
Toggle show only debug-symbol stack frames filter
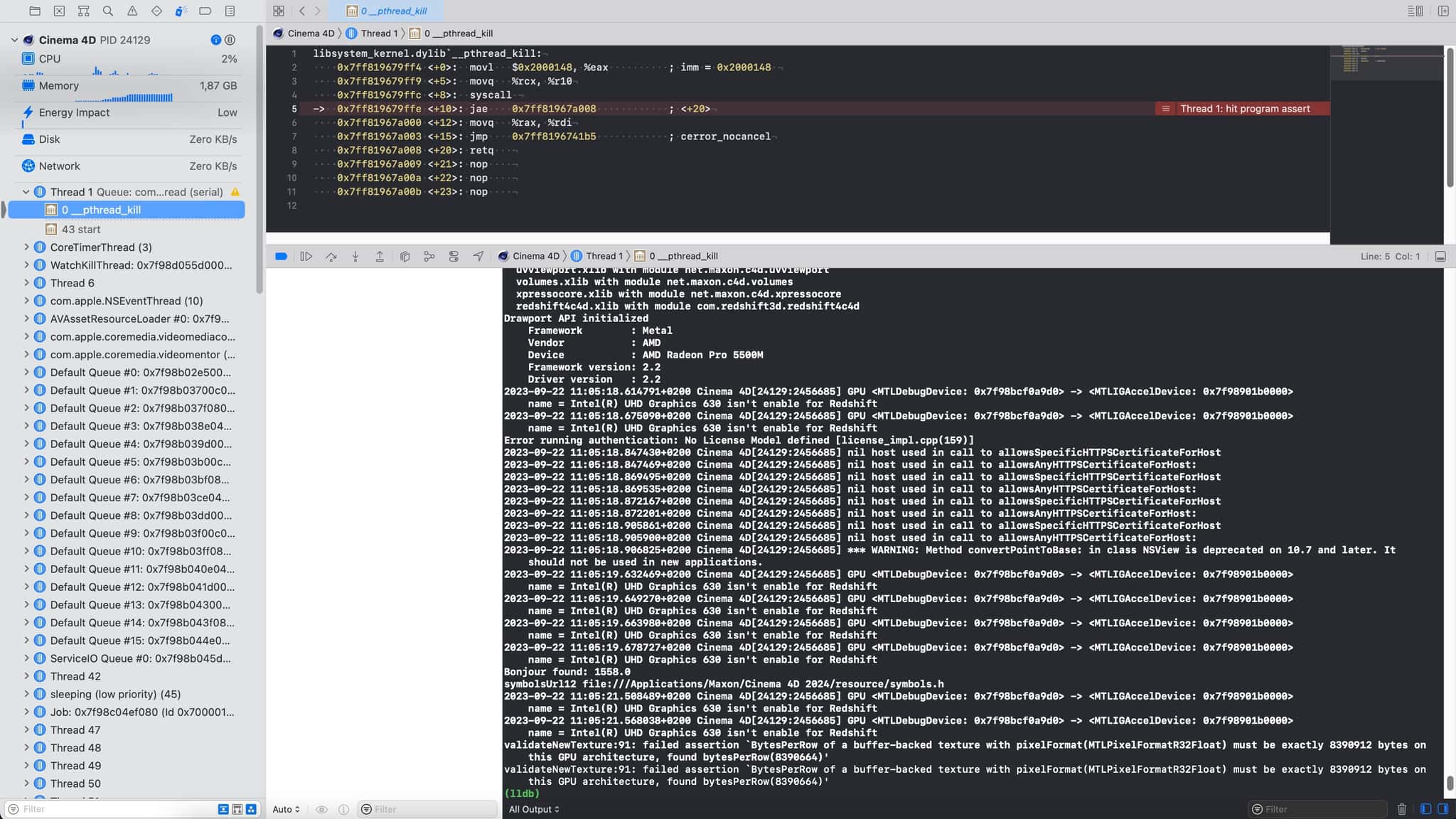237,809
